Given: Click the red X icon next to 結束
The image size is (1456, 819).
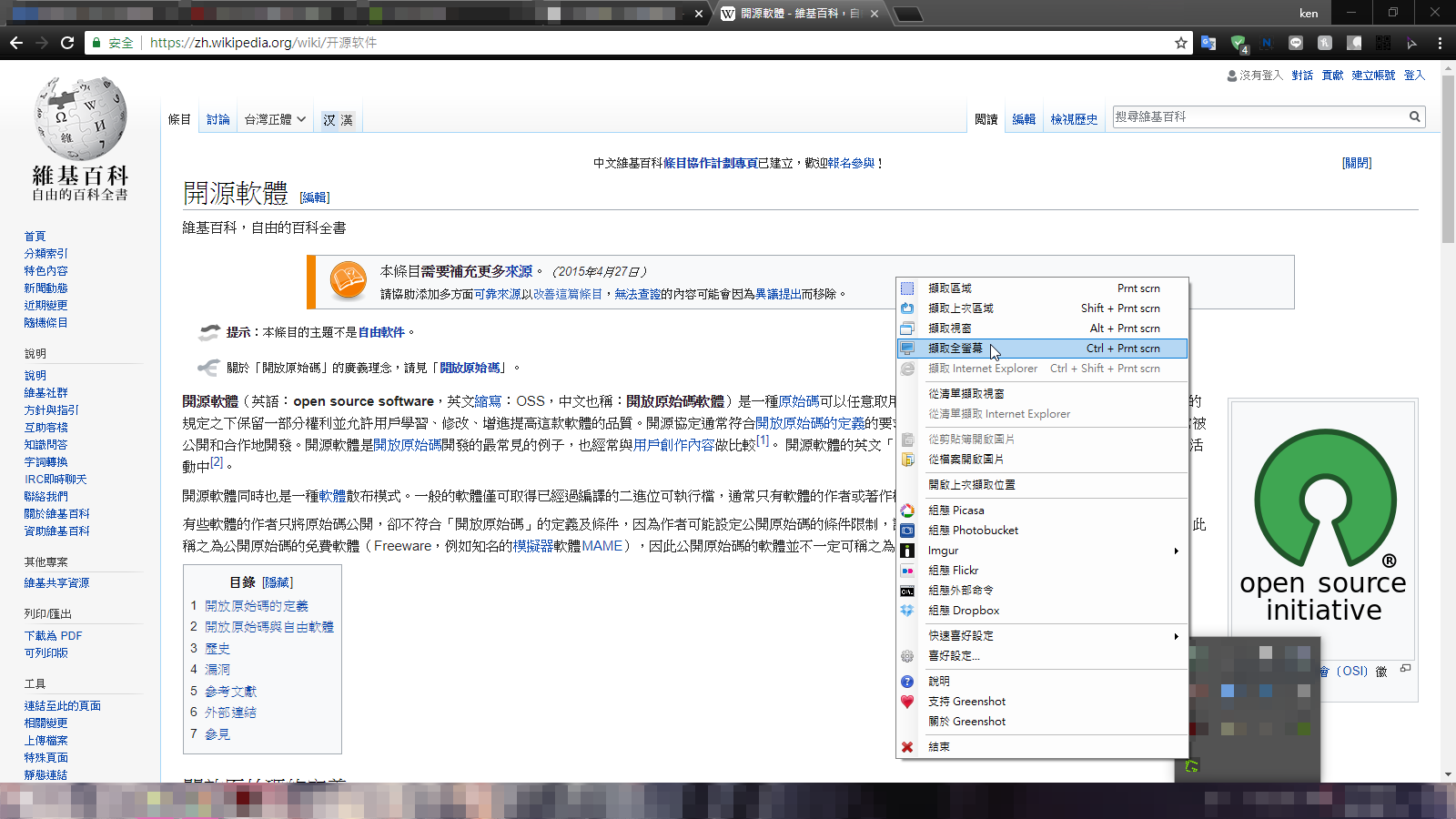Looking at the screenshot, I should coord(907,746).
